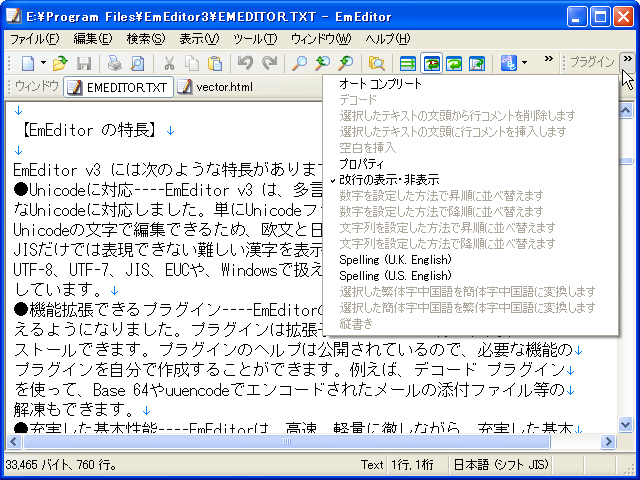Image resolution: width=640 pixels, height=480 pixels.
Task: Switch to the EMEDITOR.TXT tab
Action: pos(118,87)
